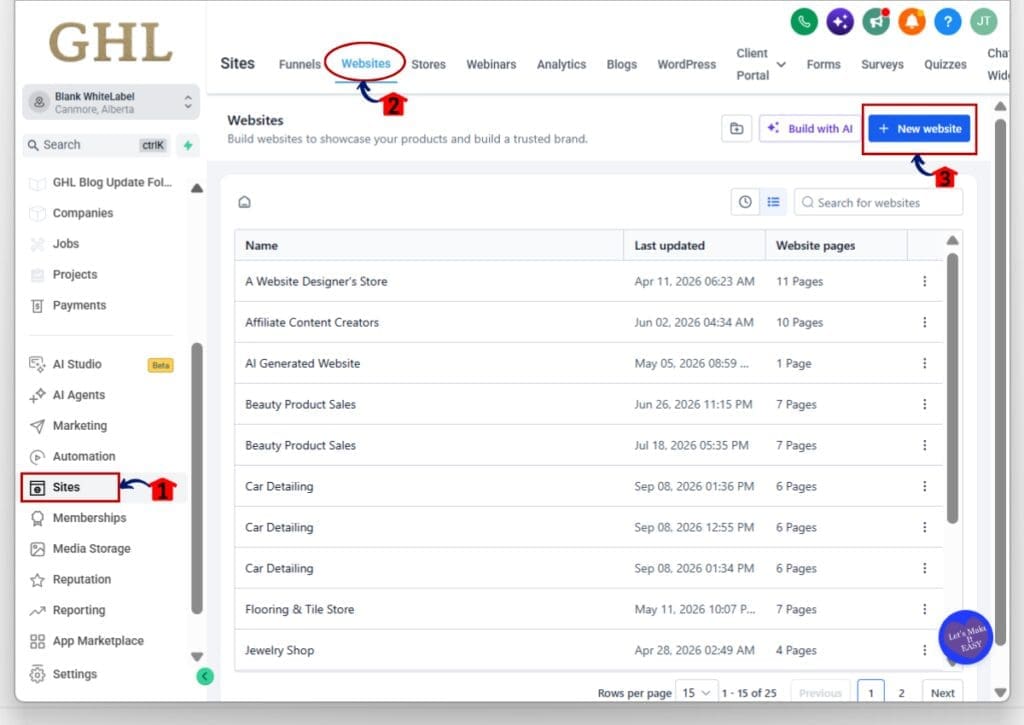Go to page 2 of websites
1024x725 pixels.
point(901,693)
